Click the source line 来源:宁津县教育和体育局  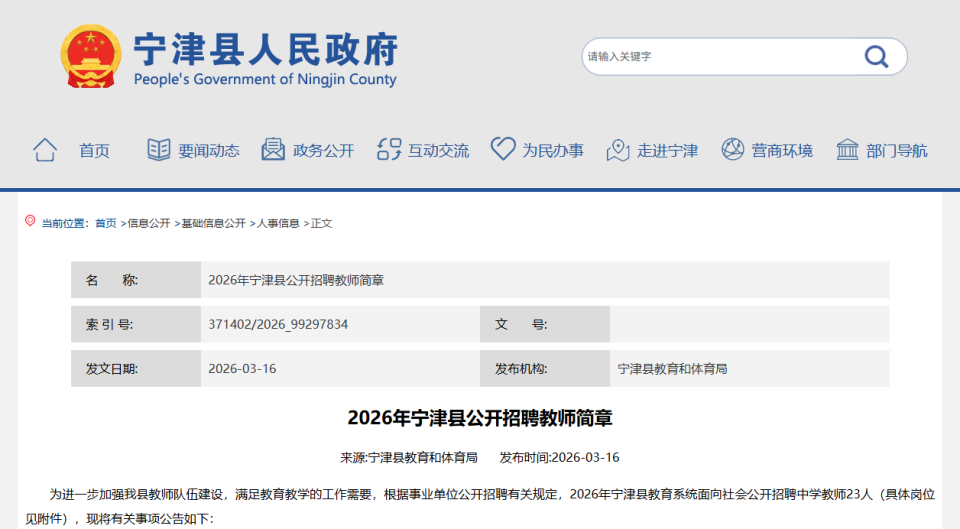(409, 457)
